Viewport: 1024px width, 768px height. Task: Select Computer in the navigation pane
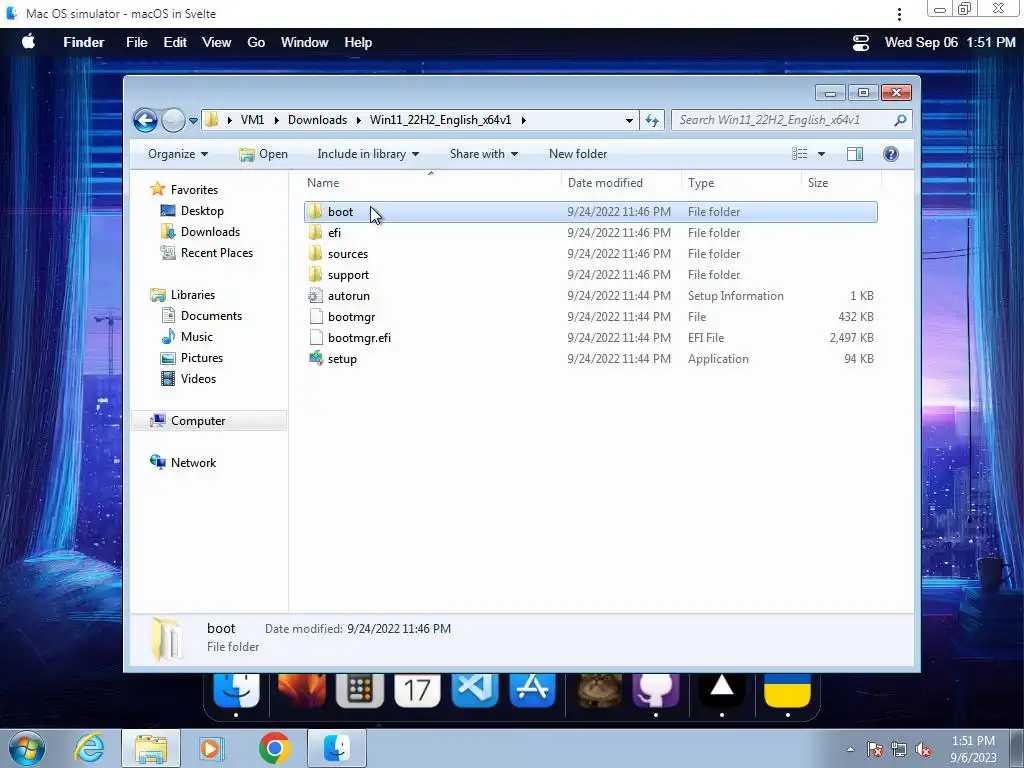tap(209, 421)
